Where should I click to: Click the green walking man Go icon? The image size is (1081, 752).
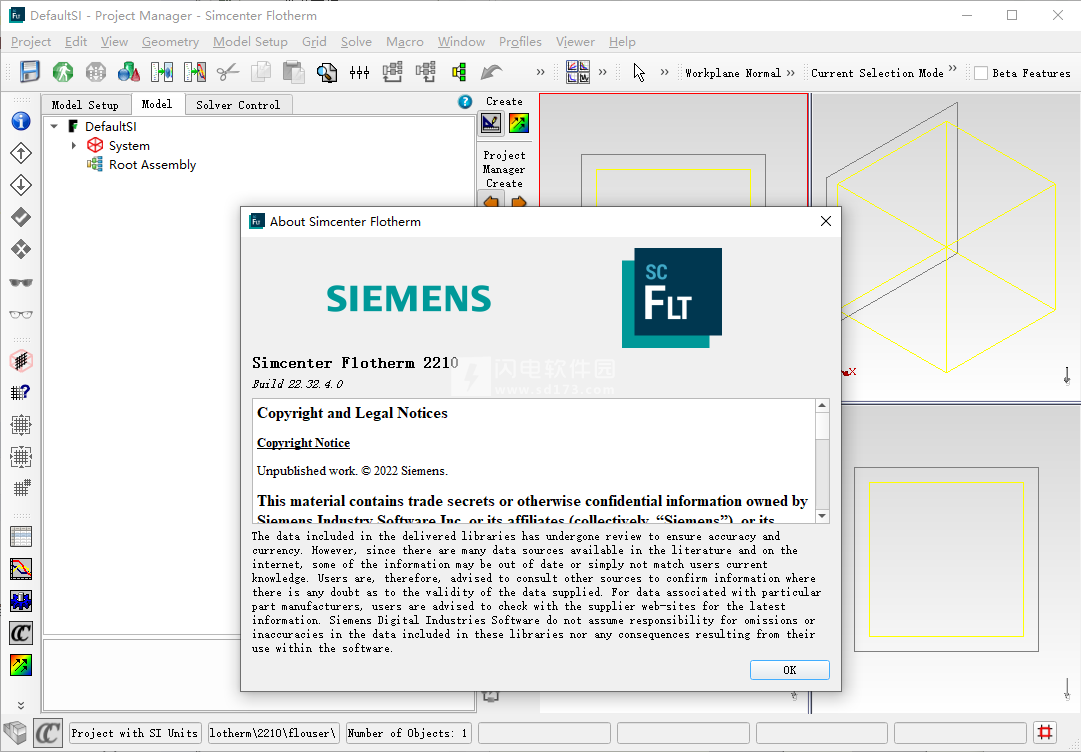[x=63, y=72]
